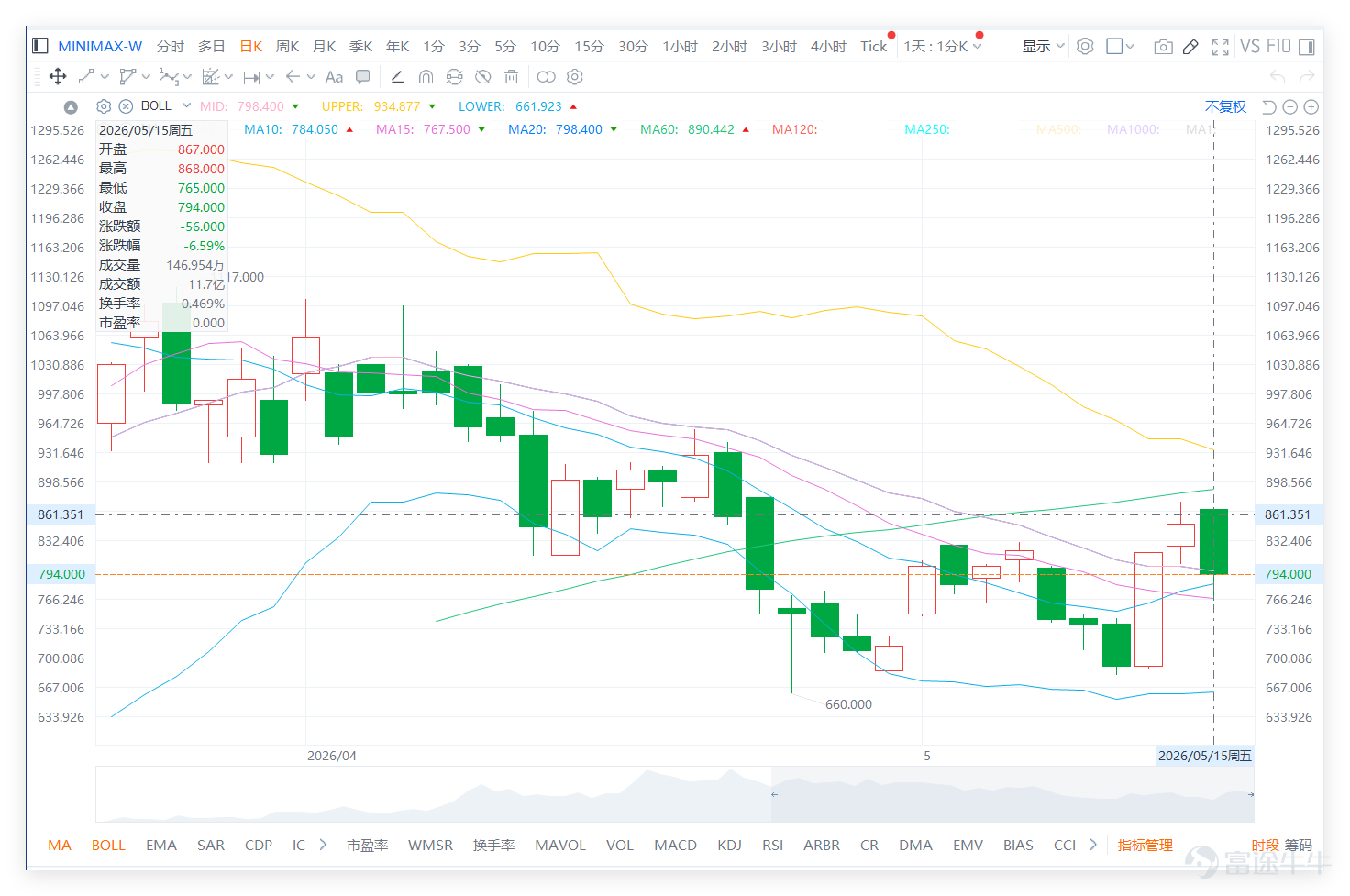The width and height of the screenshot is (1350, 896).
Task: Delete drawings with the trash icon
Action: 512,77
